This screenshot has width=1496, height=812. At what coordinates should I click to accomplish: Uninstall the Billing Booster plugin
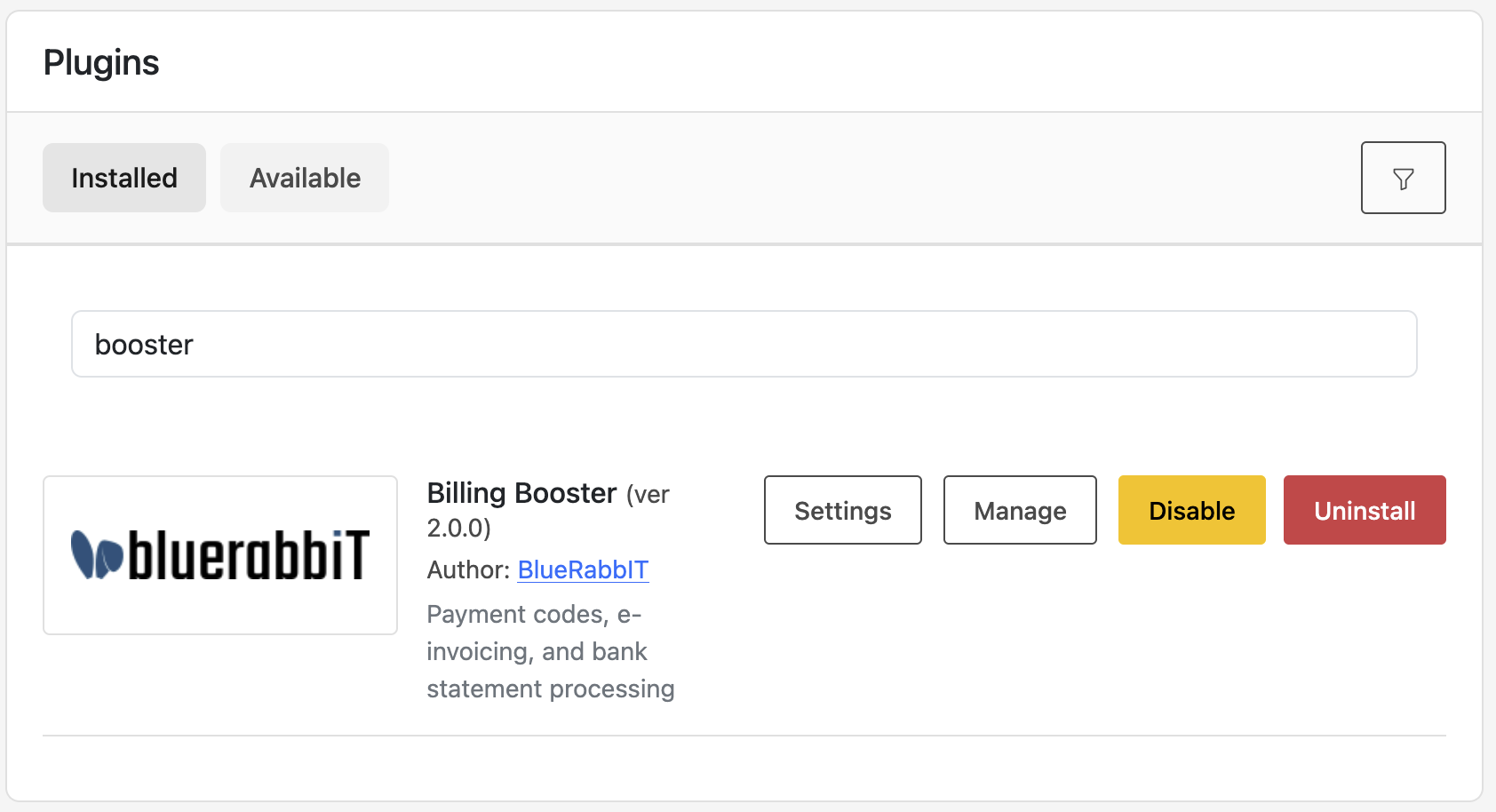tap(1365, 510)
